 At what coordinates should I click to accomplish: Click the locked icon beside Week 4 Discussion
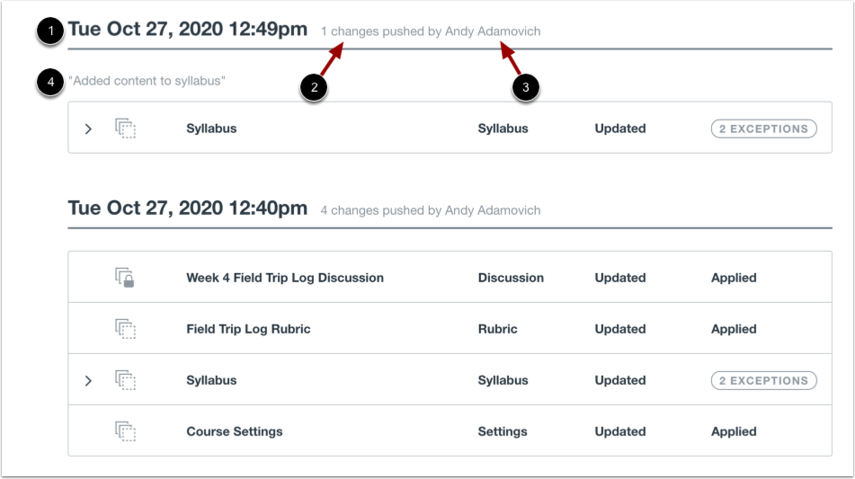click(x=125, y=278)
